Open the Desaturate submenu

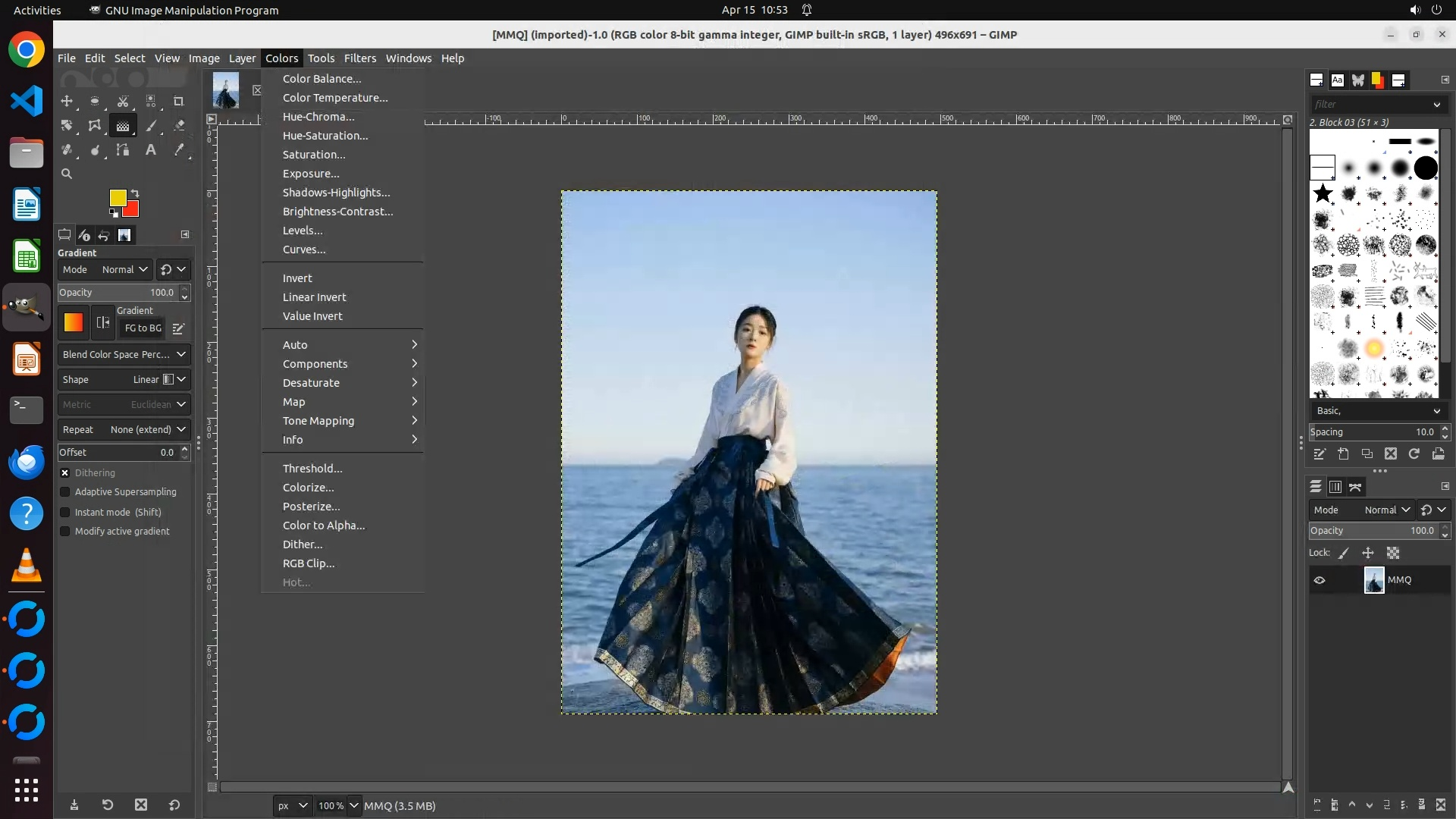click(x=311, y=383)
